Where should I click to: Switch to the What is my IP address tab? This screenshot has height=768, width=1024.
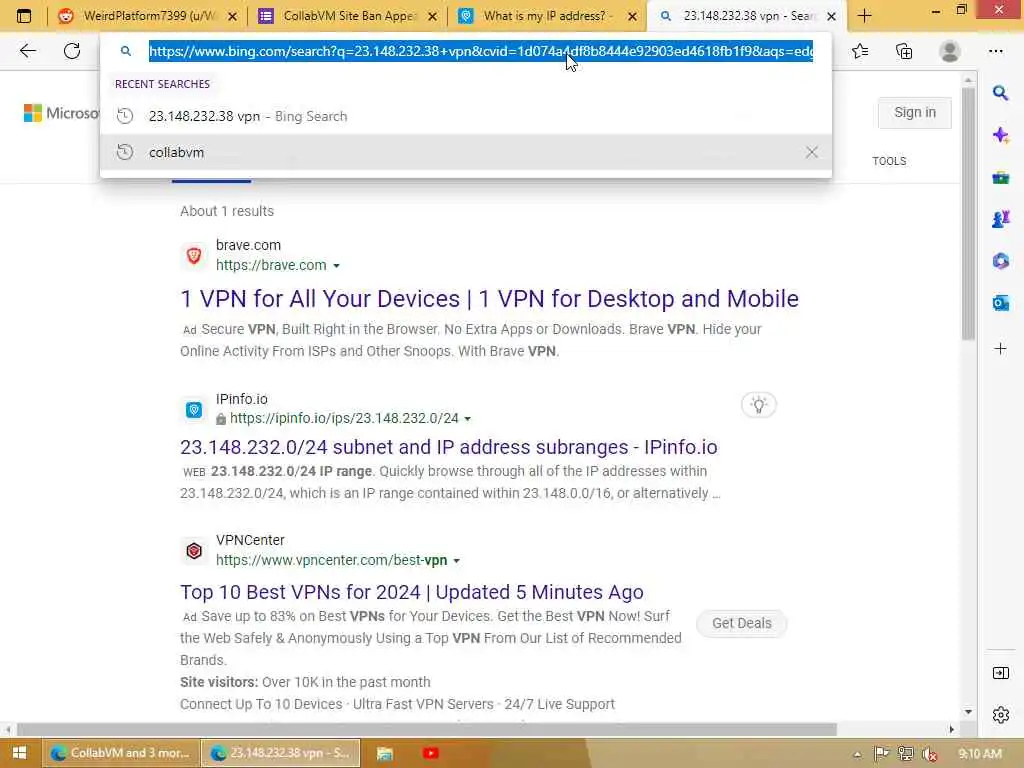547,16
